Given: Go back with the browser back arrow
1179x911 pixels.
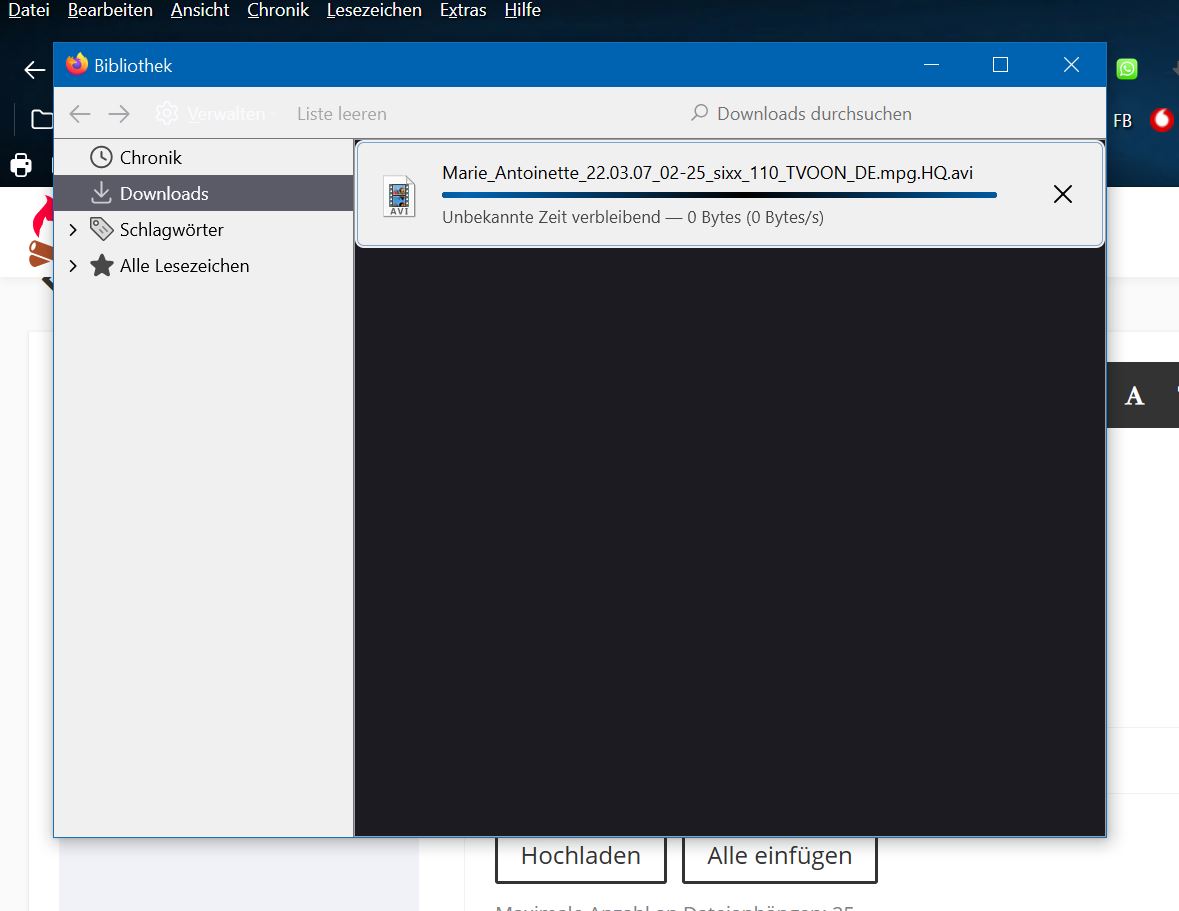Looking at the screenshot, I should [35, 70].
